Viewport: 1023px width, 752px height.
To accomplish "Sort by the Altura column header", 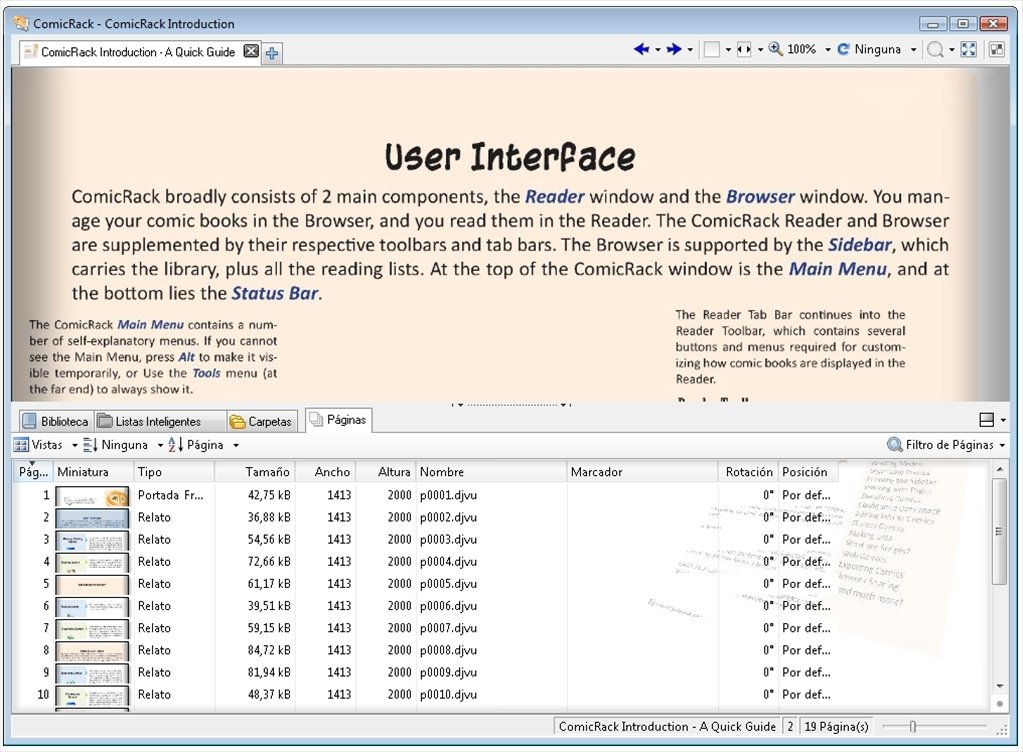I will [386, 472].
